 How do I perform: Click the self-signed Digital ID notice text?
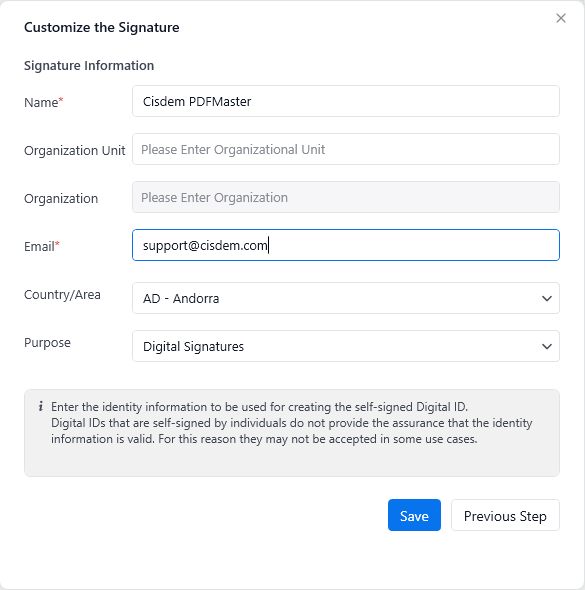(x=292, y=423)
